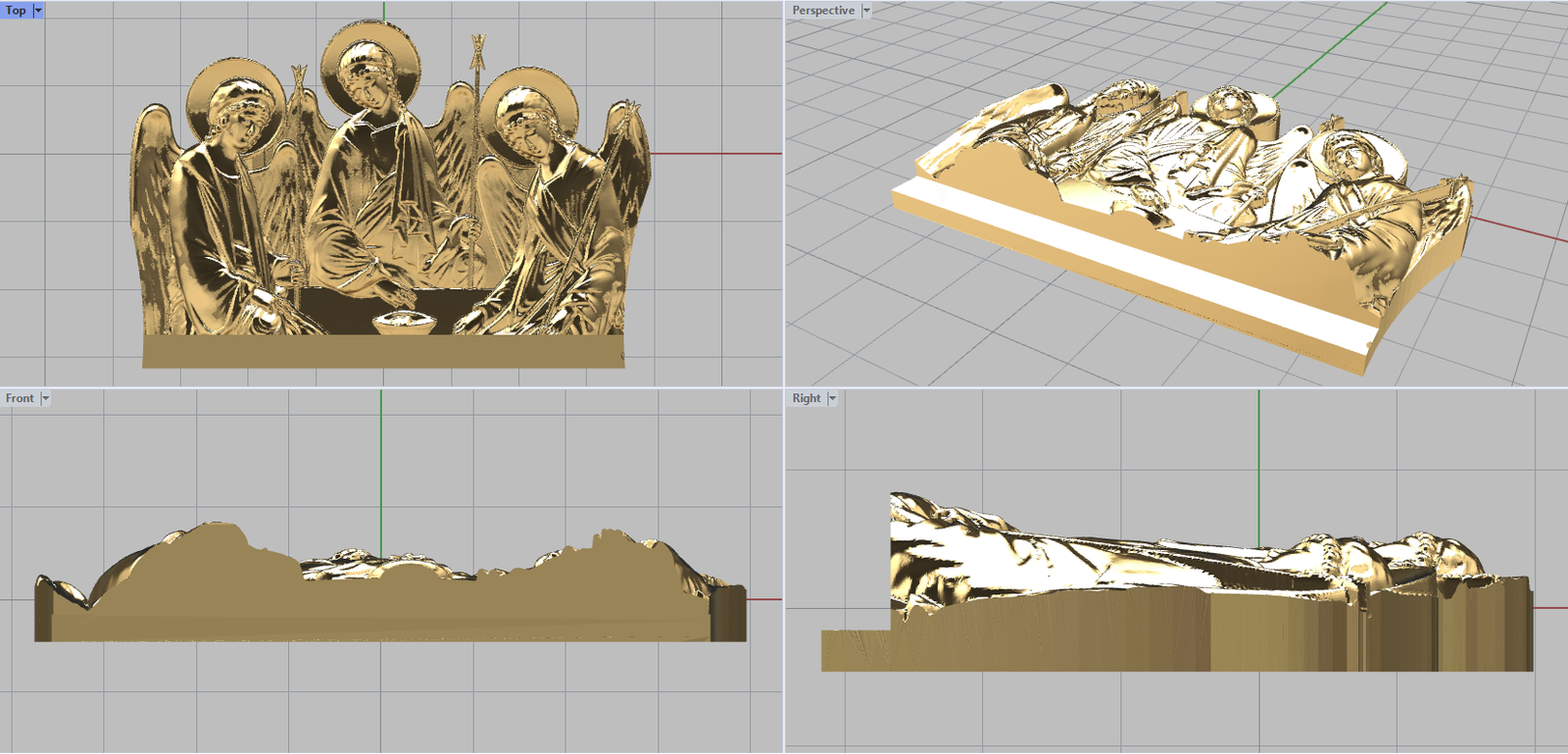Expand the Perspective viewport dropdown menu
This screenshot has width=1568, height=754.
pyautogui.click(x=866, y=10)
